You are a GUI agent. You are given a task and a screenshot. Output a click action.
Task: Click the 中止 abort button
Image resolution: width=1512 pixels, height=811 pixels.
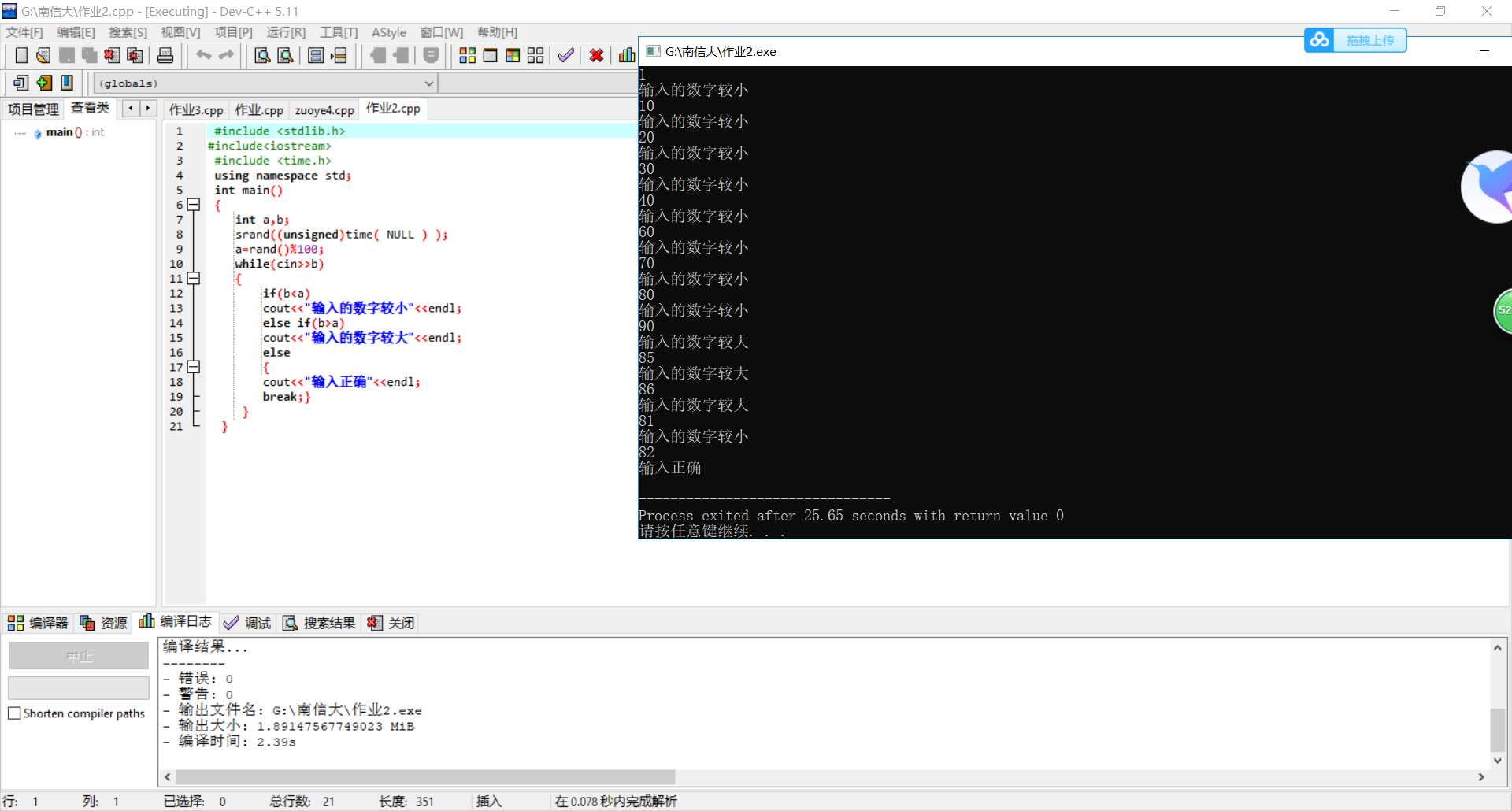click(x=79, y=656)
